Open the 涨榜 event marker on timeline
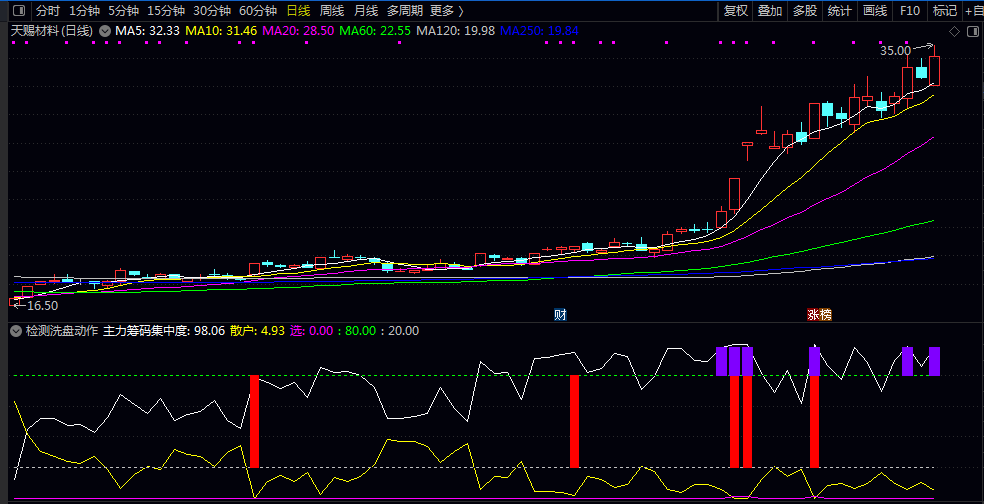 click(819, 315)
